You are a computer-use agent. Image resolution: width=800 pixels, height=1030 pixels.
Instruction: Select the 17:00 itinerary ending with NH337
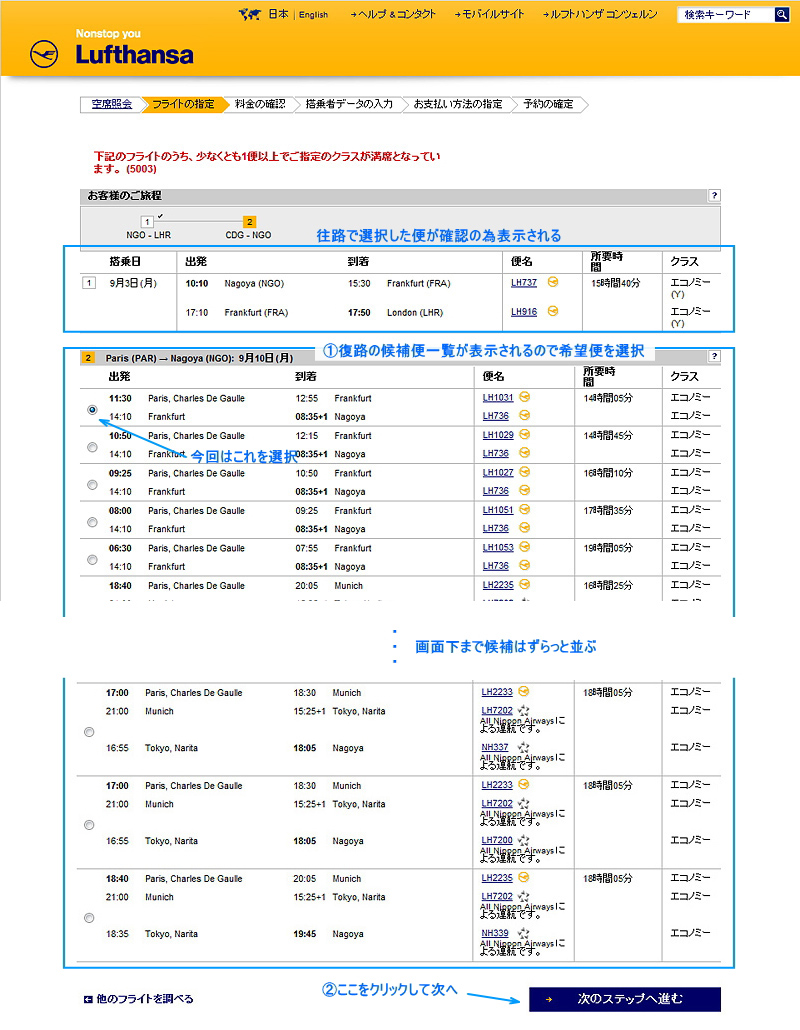[x=89, y=732]
